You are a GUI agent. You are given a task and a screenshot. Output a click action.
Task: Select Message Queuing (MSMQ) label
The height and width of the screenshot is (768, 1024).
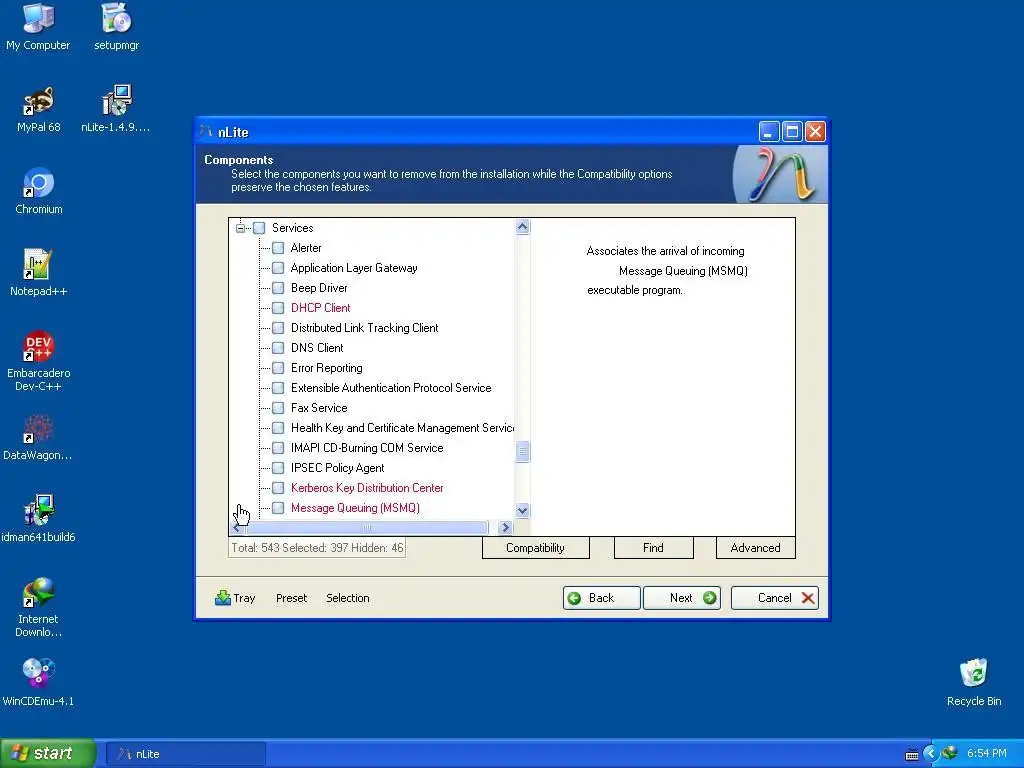pyautogui.click(x=355, y=508)
